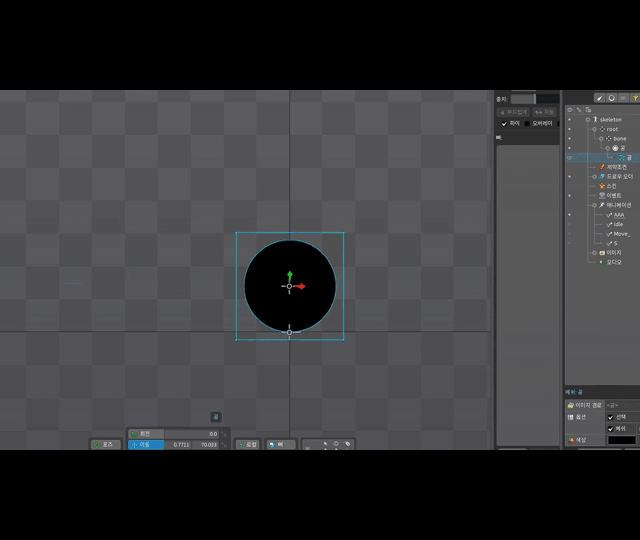Collapse the 공 slot expander circle
Screen dimensions: 640x540
tap(608, 148)
